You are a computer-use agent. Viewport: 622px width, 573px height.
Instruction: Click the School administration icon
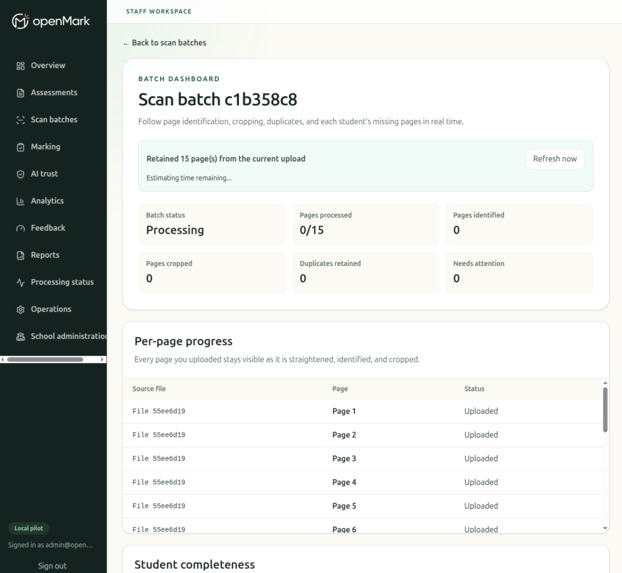click(20, 336)
